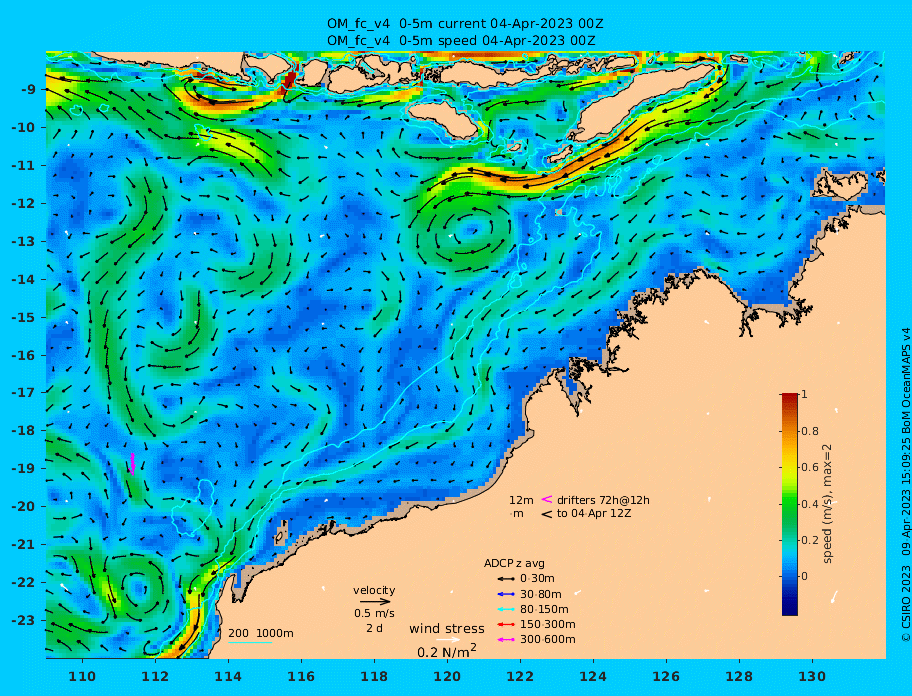Click latitude axis label '-11'
This screenshot has height=696, width=912.
(x=24, y=166)
